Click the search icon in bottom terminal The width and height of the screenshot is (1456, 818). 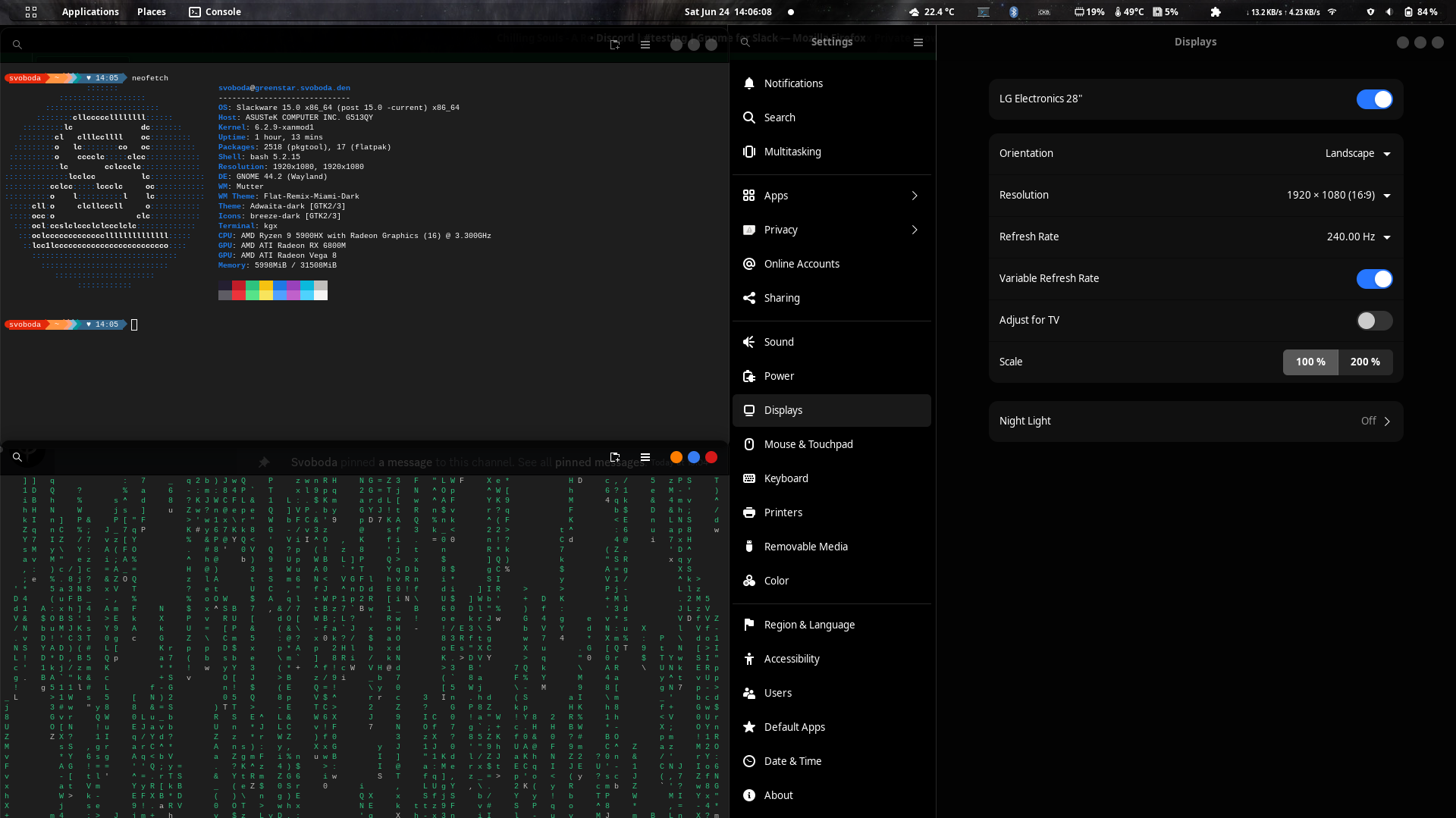pos(17,457)
